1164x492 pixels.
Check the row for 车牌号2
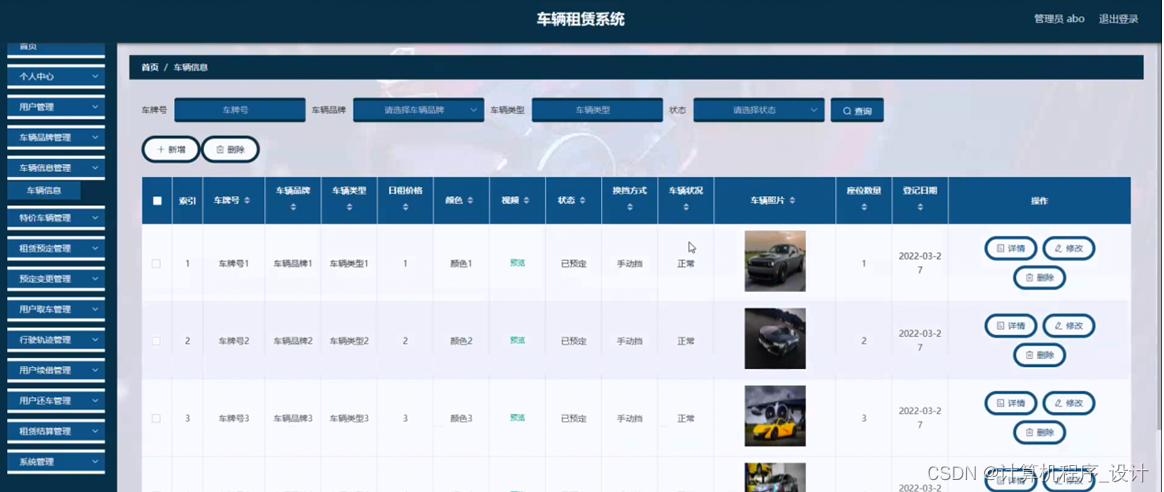tap(156, 341)
